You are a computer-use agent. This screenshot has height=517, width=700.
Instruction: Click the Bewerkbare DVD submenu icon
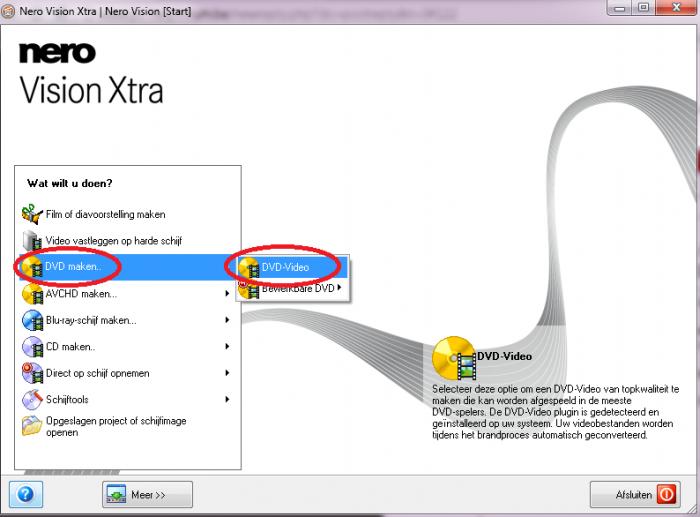click(x=249, y=289)
